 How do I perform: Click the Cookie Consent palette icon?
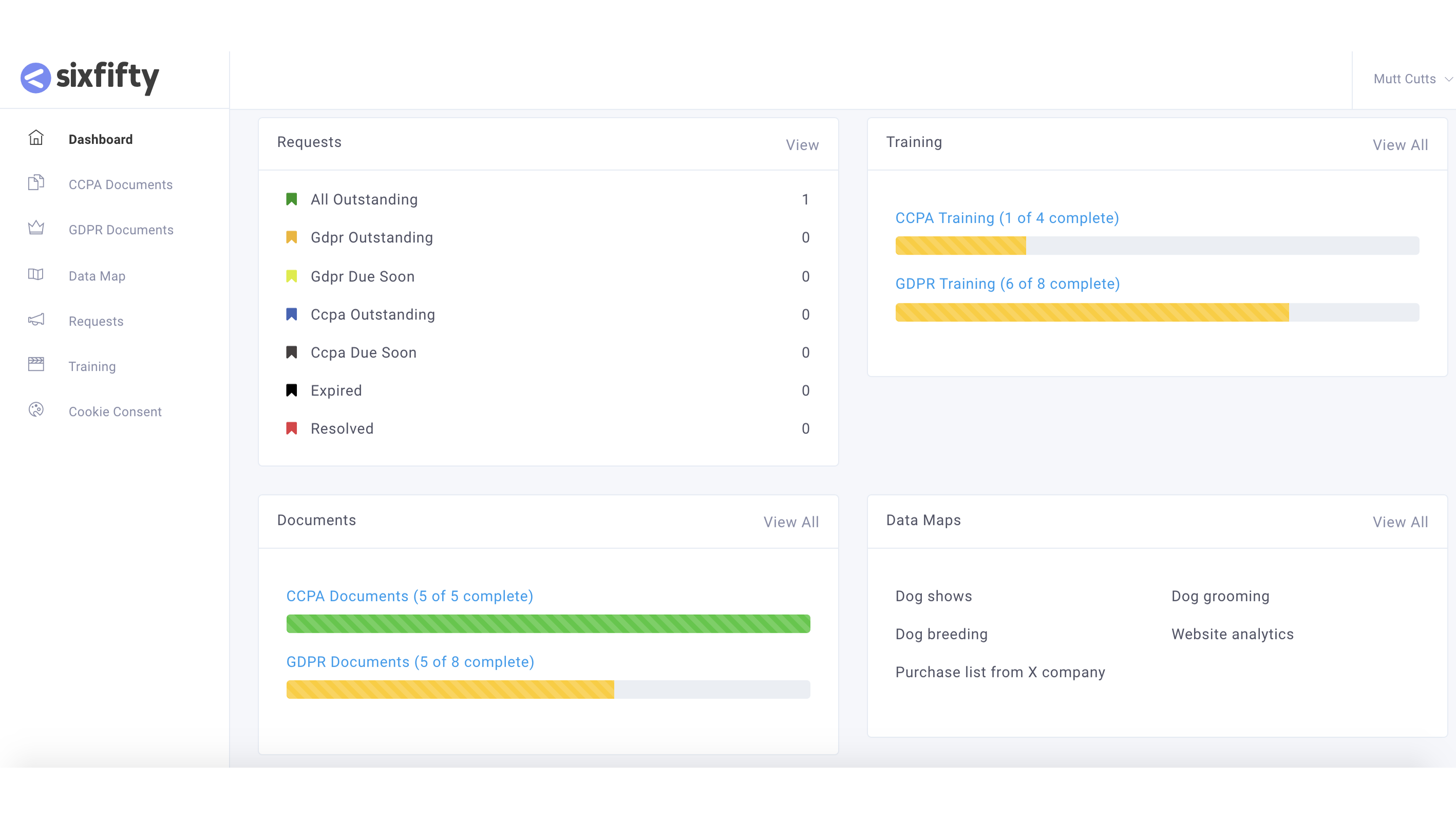pyautogui.click(x=36, y=410)
